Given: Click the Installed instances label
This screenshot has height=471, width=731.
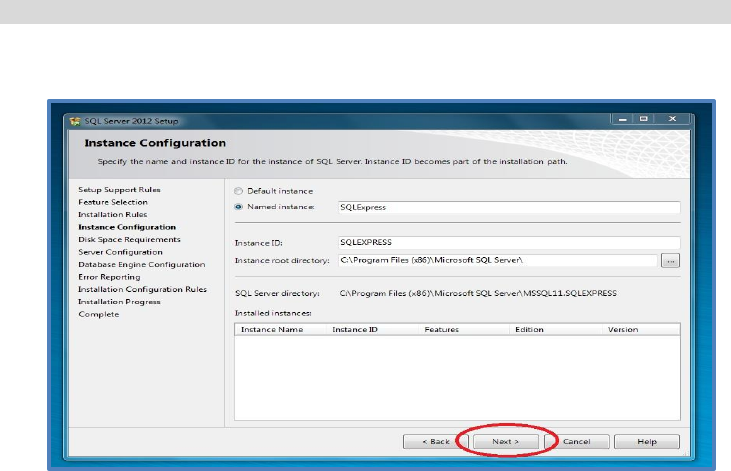Looking at the screenshot, I should [273, 313].
